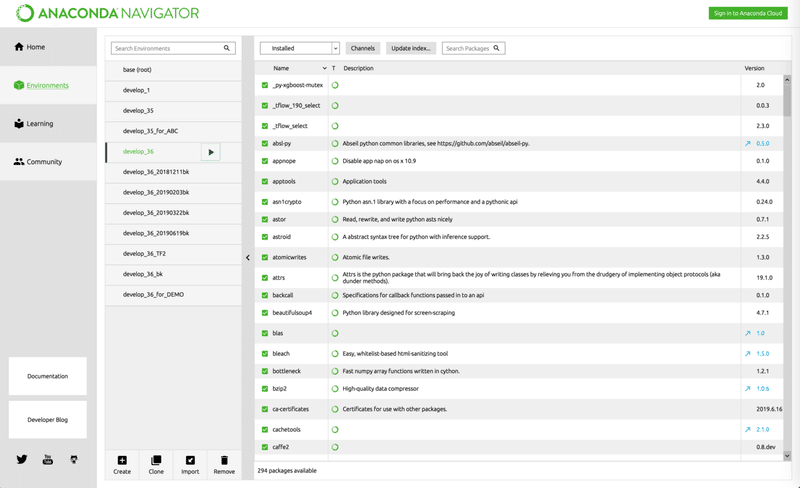
Task: Click the backcall package name
Action: (283, 295)
